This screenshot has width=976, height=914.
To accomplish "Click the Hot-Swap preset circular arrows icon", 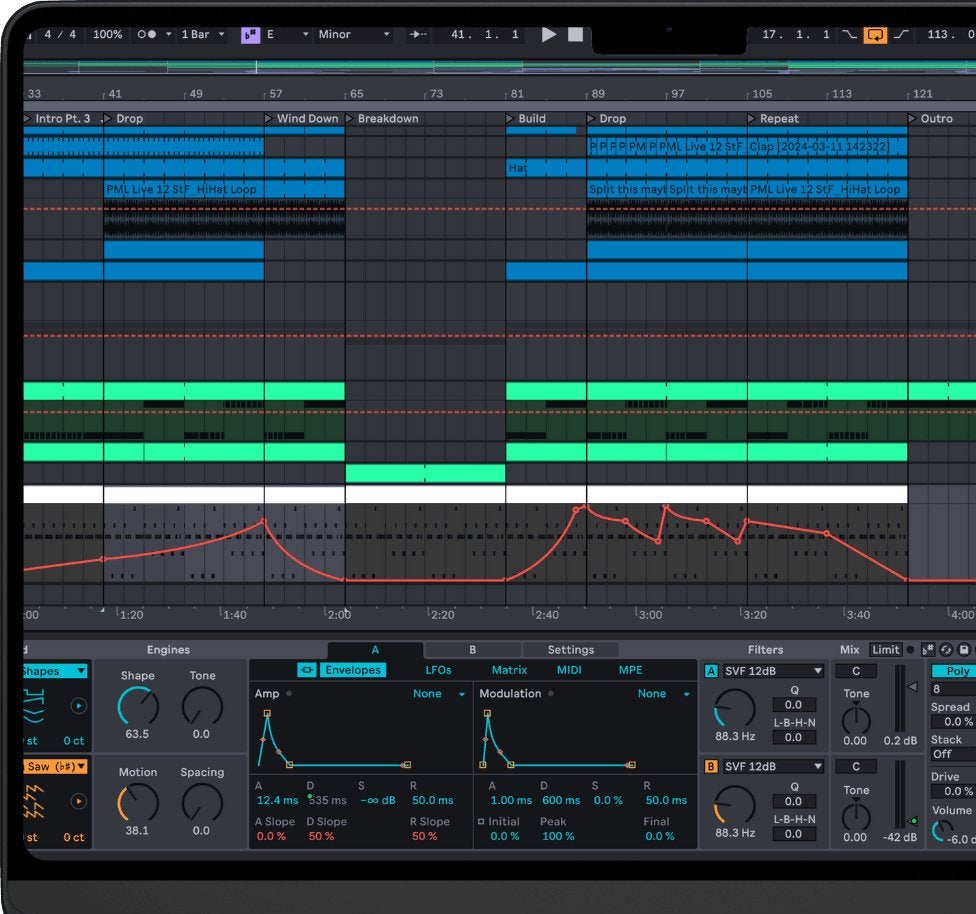I will click(946, 649).
